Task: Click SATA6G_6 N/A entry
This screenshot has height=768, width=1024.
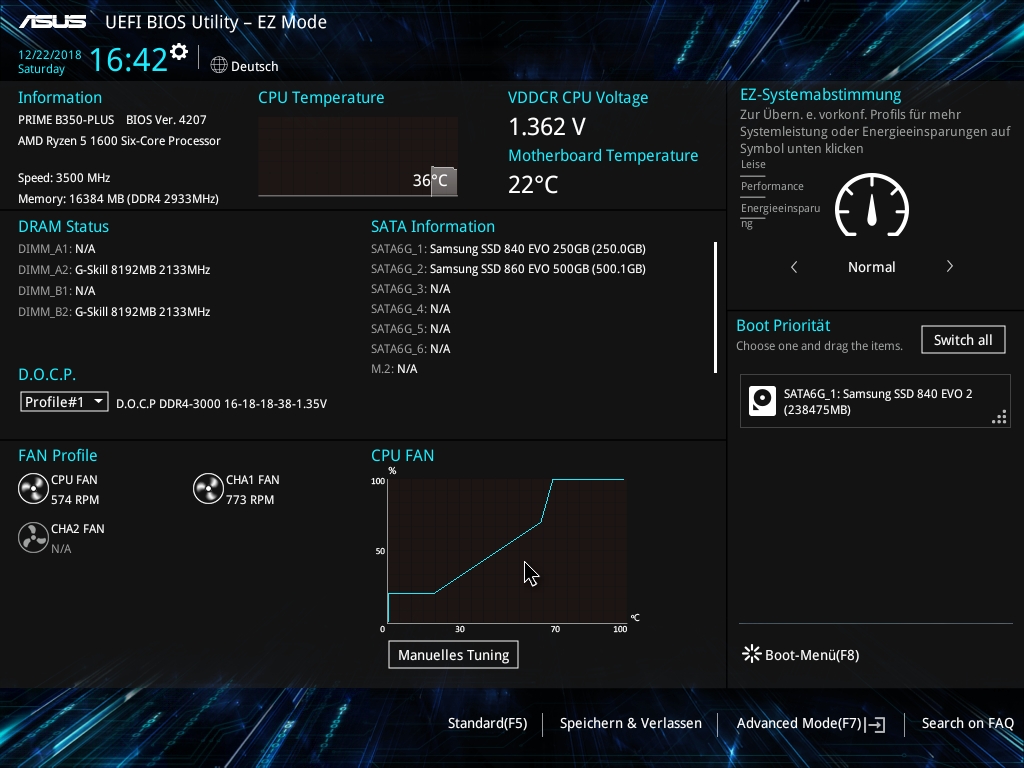Action: 410,349
